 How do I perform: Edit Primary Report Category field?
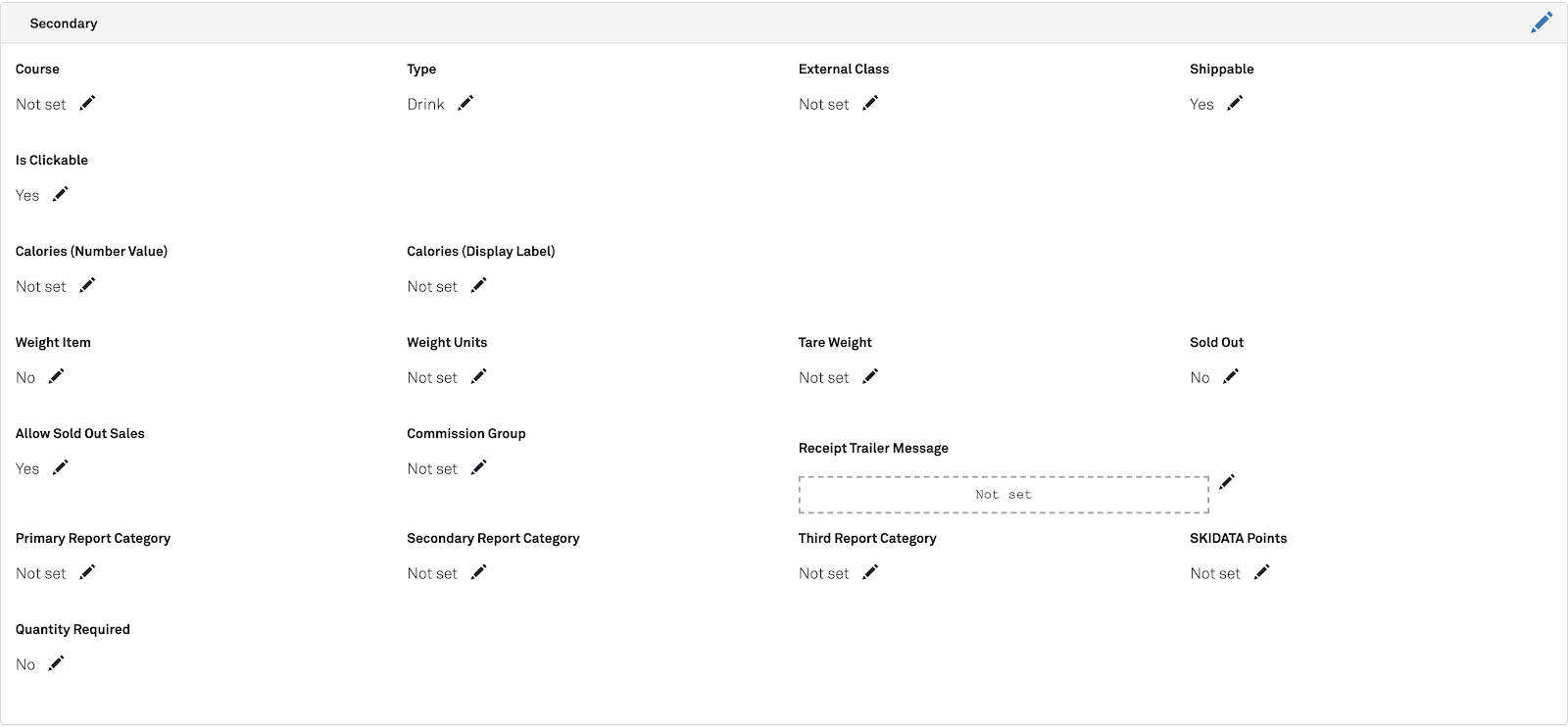point(87,572)
